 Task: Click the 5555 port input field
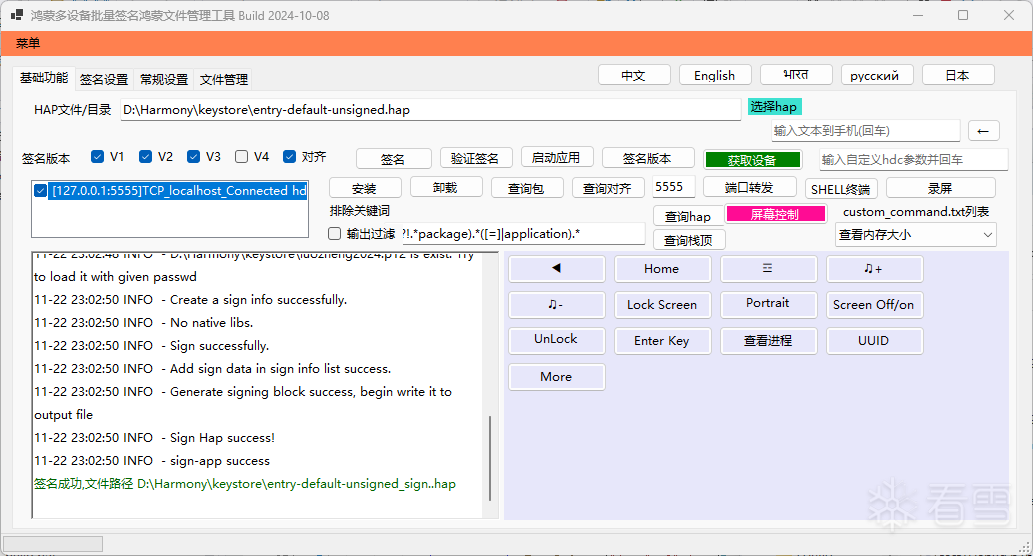(x=673, y=187)
